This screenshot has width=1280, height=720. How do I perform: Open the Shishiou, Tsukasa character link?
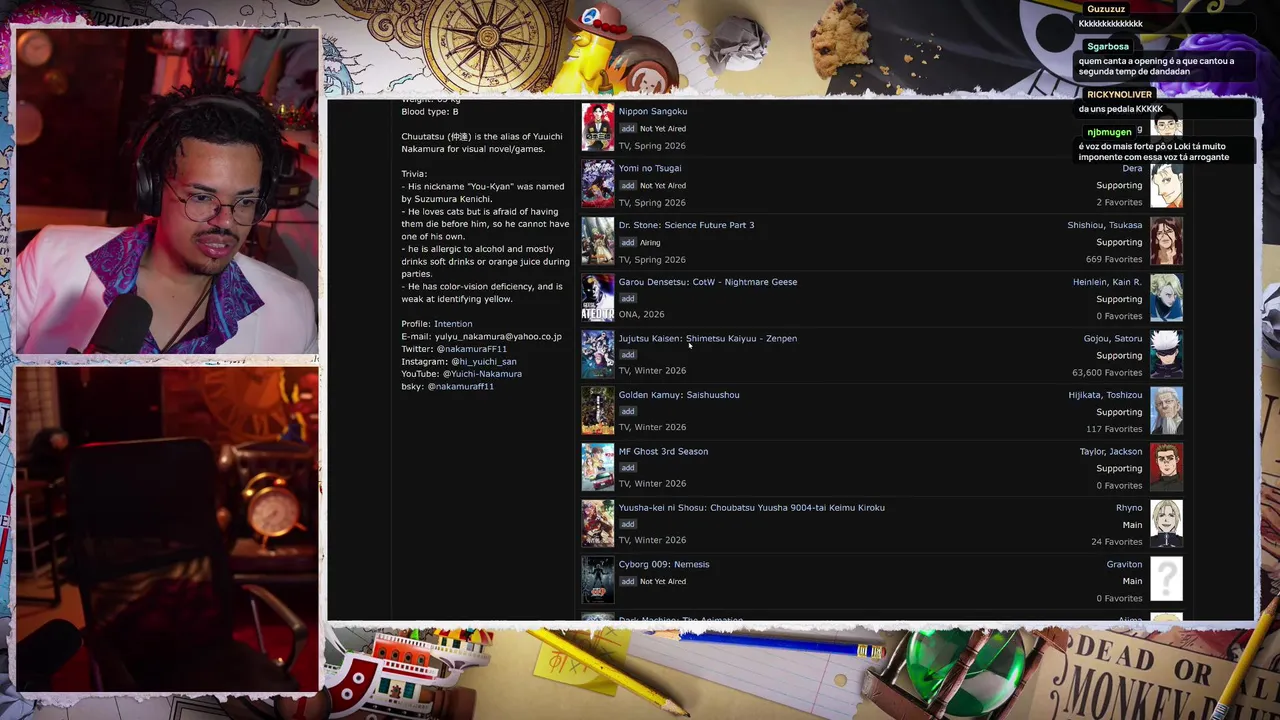click(x=1104, y=225)
